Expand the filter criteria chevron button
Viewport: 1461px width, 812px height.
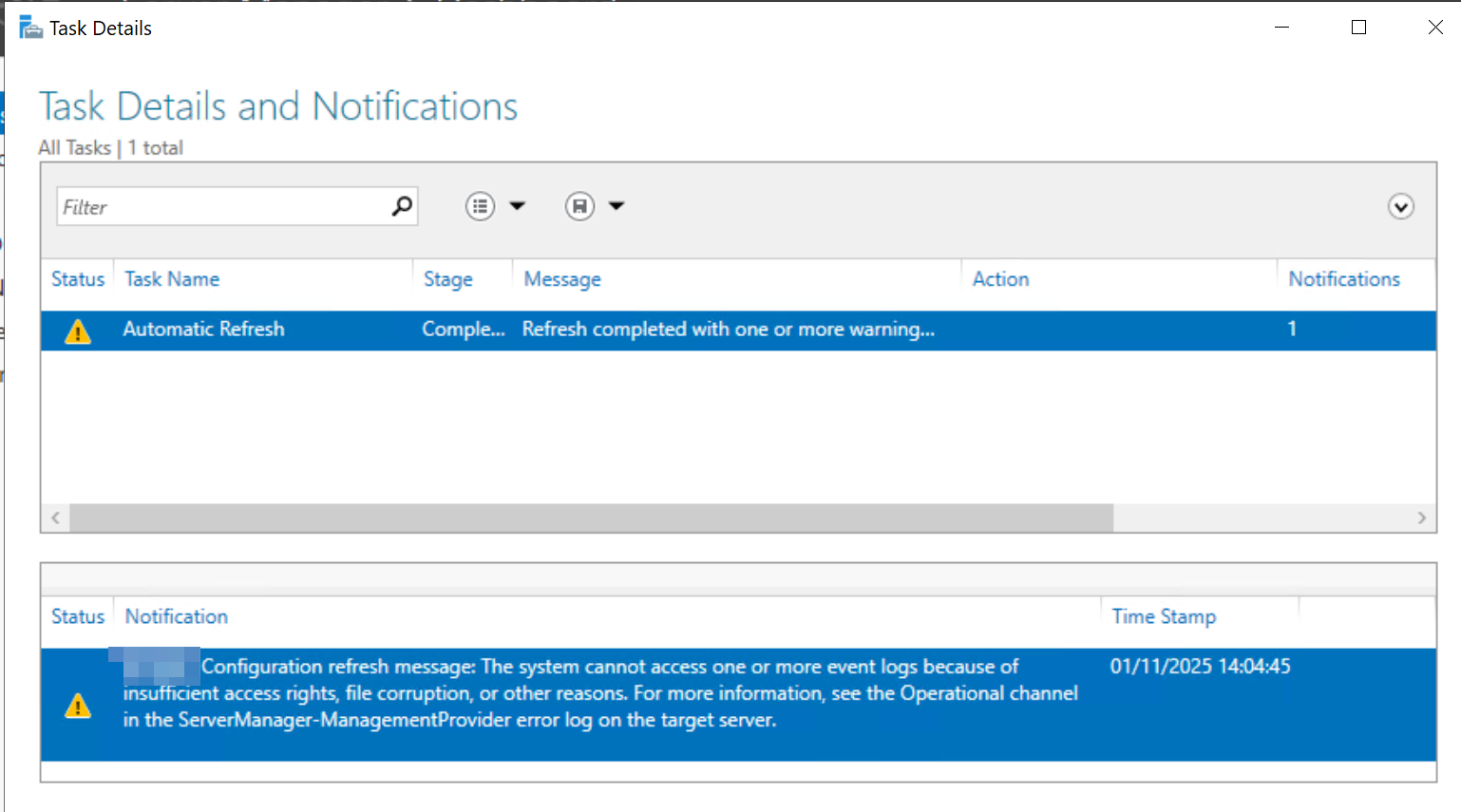tap(1400, 206)
